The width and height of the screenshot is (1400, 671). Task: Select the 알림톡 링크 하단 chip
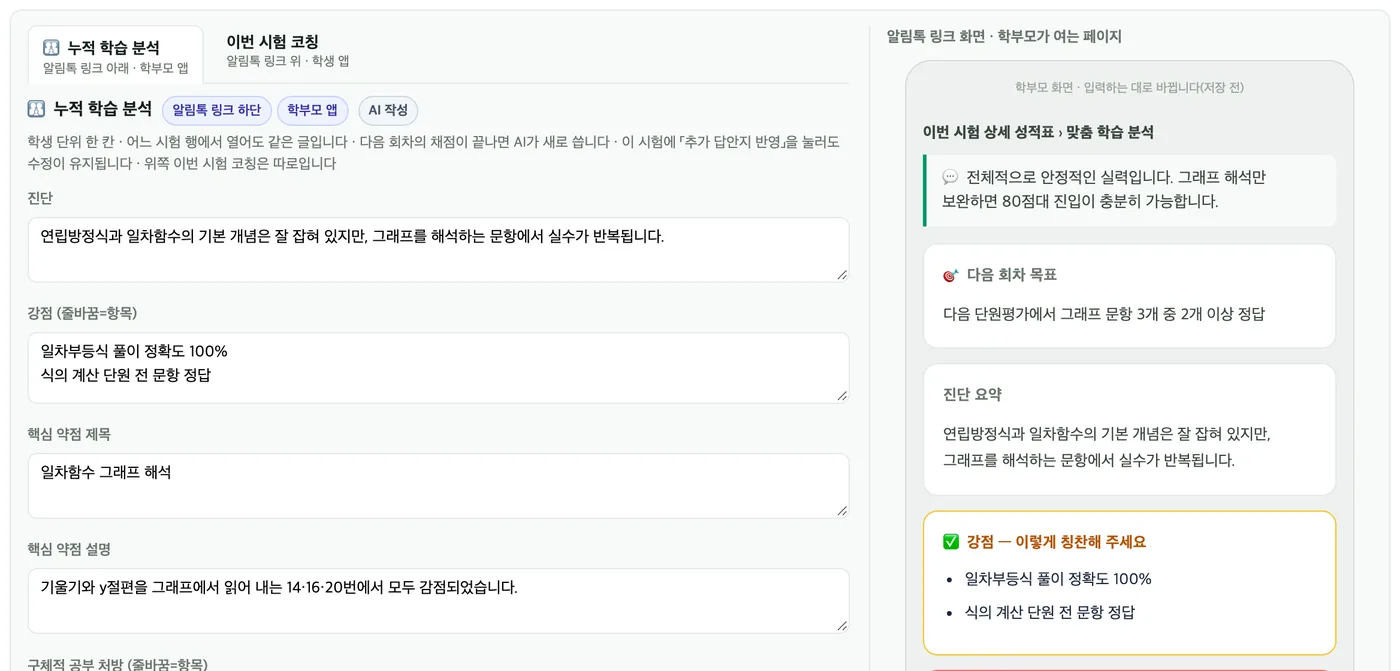217,110
